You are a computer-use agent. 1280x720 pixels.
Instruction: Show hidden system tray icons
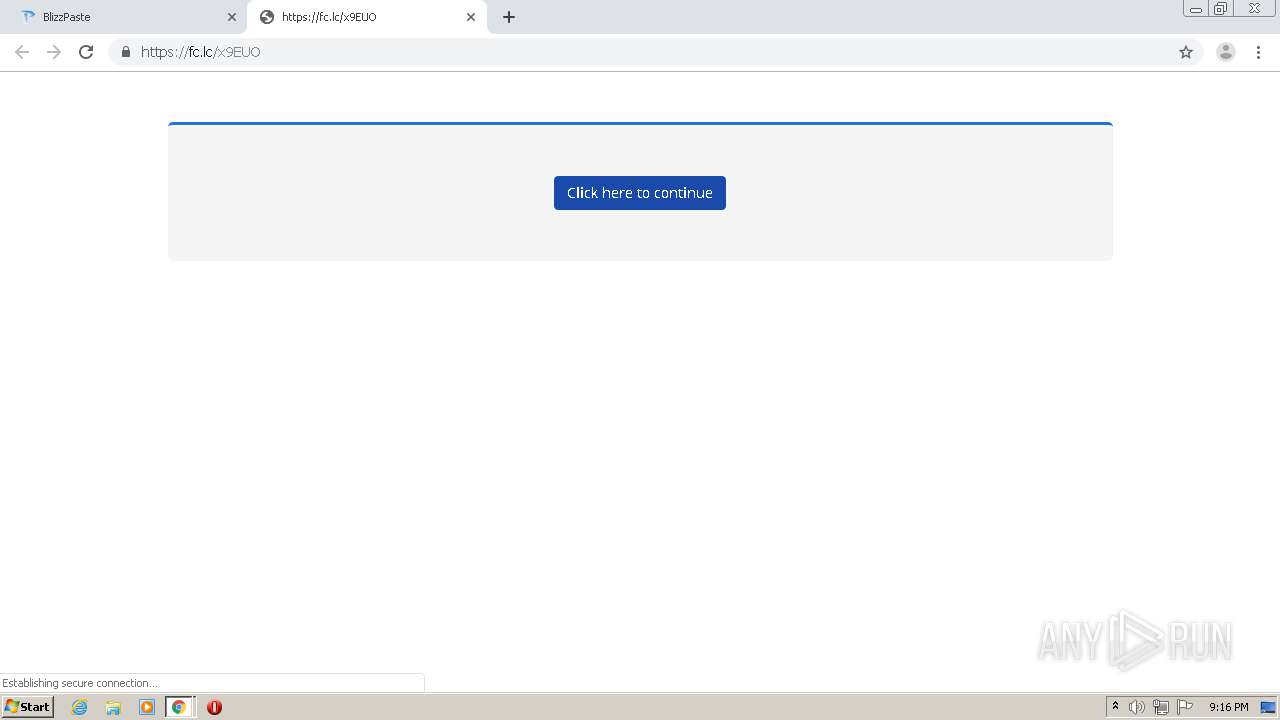click(1115, 707)
